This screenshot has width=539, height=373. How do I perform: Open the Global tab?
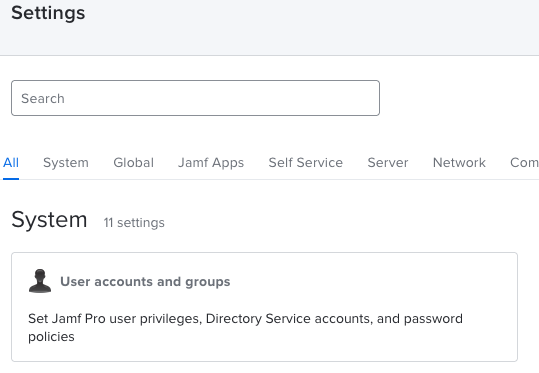pos(133,163)
